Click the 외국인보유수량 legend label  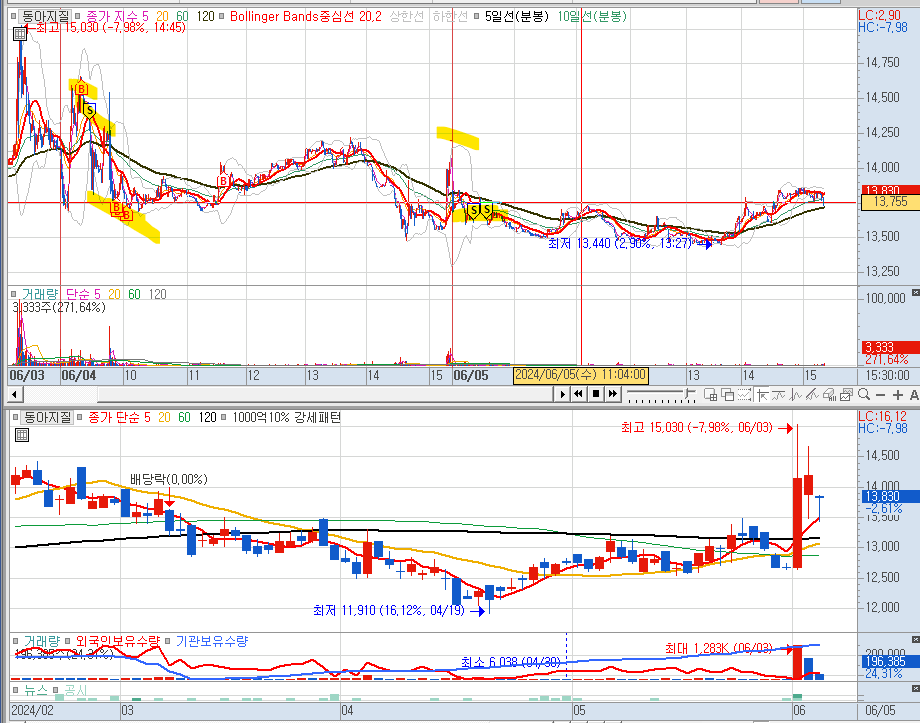(118, 641)
